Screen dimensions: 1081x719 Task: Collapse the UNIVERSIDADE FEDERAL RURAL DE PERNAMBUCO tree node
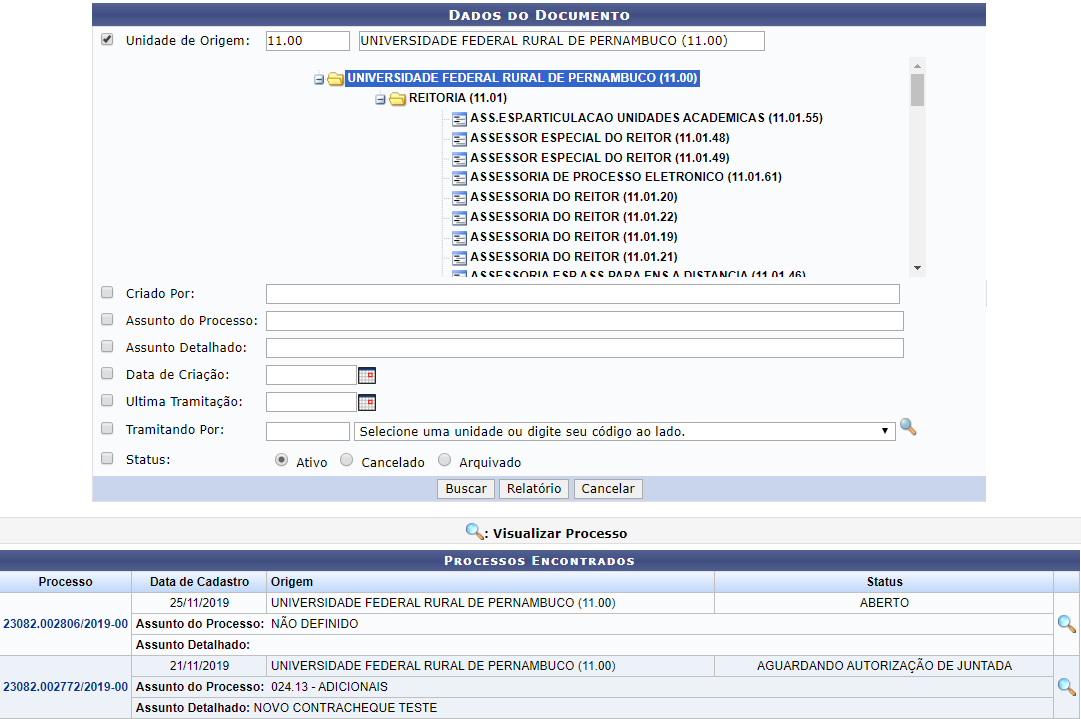(x=319, y=79)
